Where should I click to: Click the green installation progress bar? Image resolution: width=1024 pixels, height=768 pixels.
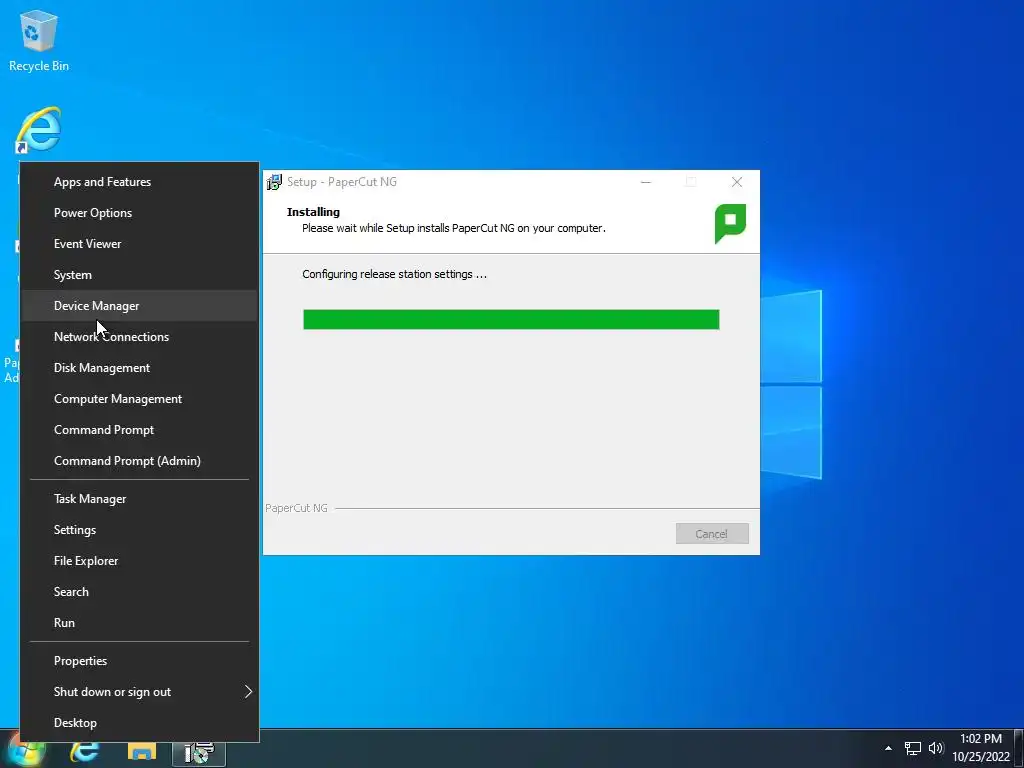(511, 319)
